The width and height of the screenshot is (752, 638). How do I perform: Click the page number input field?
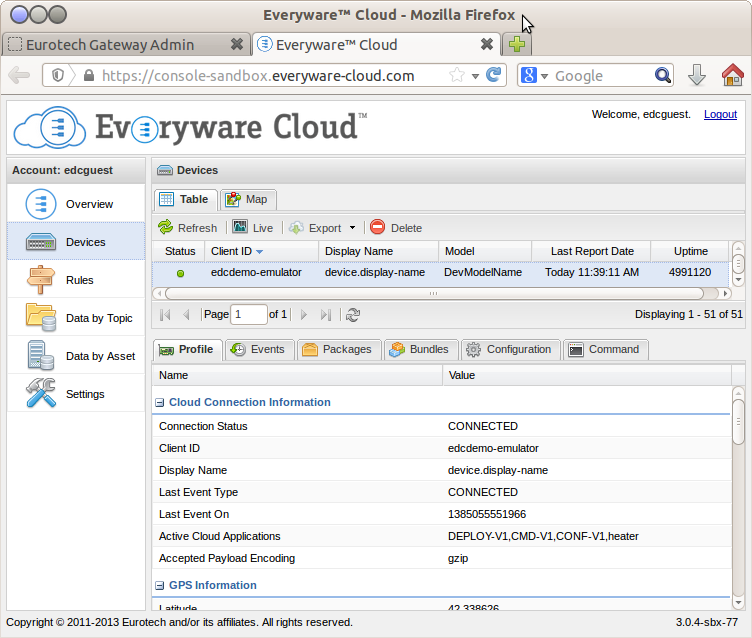point(248,315)
